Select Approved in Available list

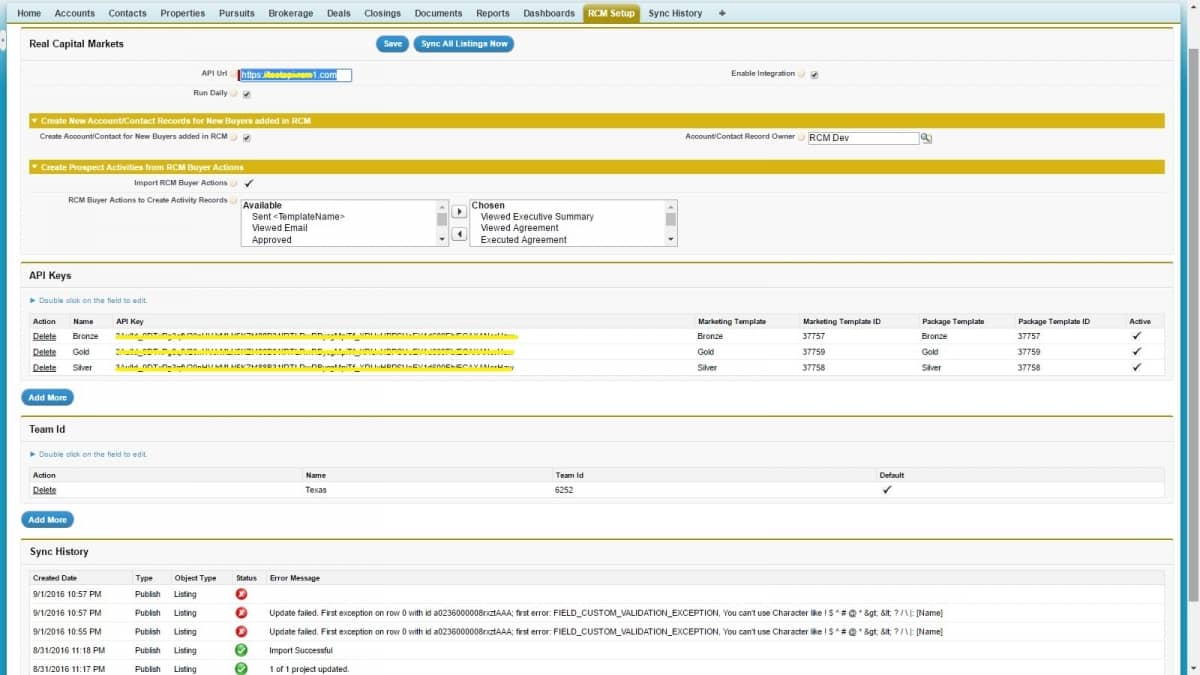click(x=272, y=240)
